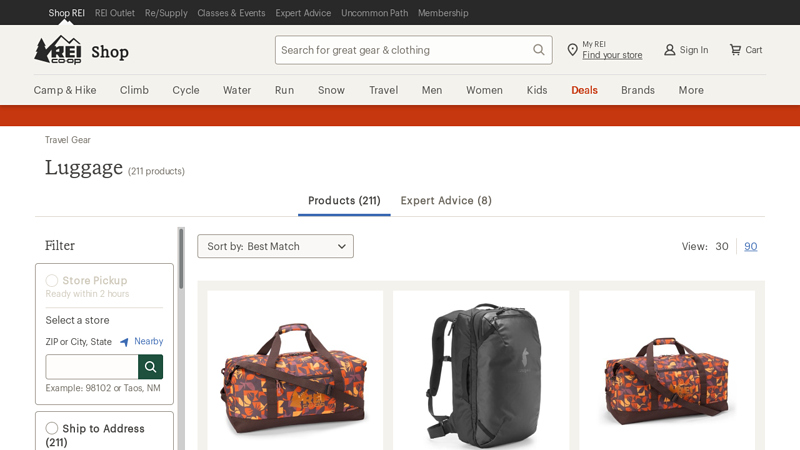The image size is (800, 450).
Task: Click the filter panel scrollbar
Action: coord(181,258)
